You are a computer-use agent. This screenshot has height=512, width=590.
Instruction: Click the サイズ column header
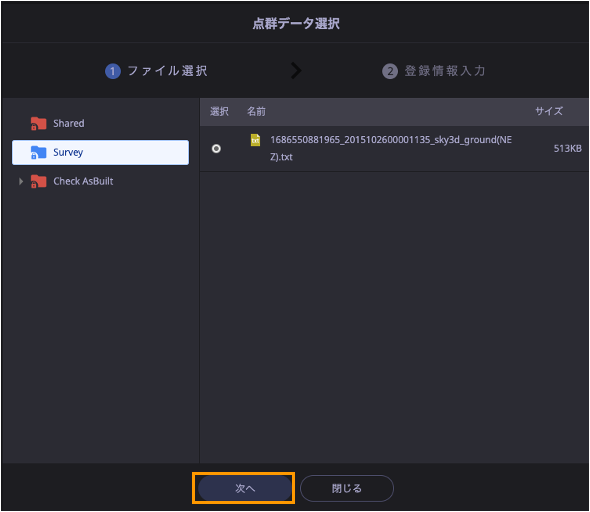click(x=549, y=111)
